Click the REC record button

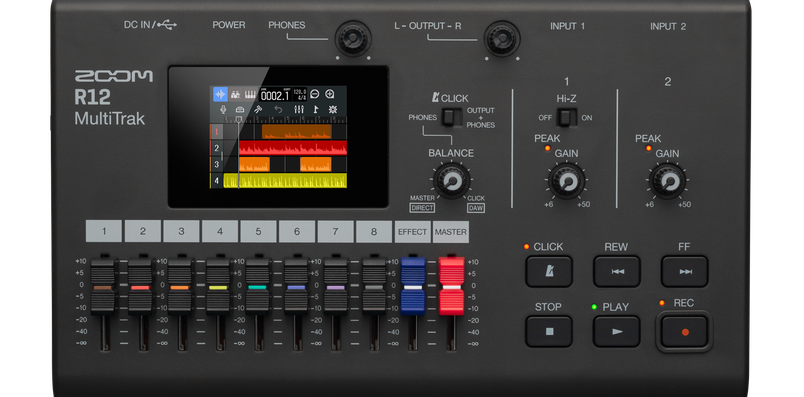point(685,331)
